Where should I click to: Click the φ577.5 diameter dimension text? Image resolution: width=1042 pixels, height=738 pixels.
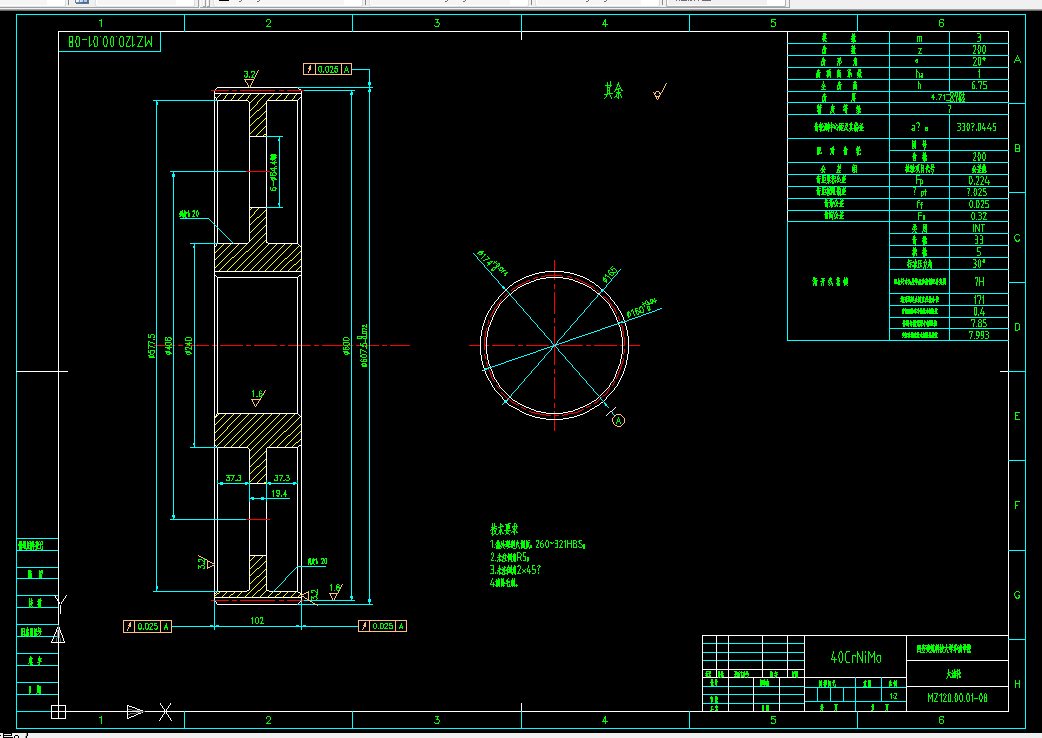point(152,345)
